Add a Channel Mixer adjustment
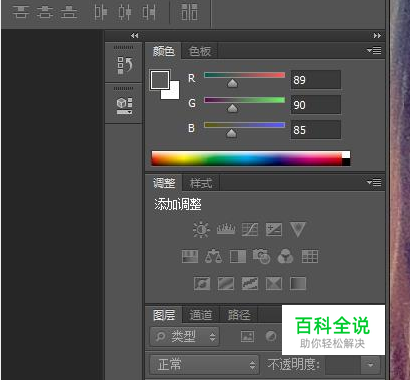The width and height of the screenshot is (410, 380). (286, 257)
